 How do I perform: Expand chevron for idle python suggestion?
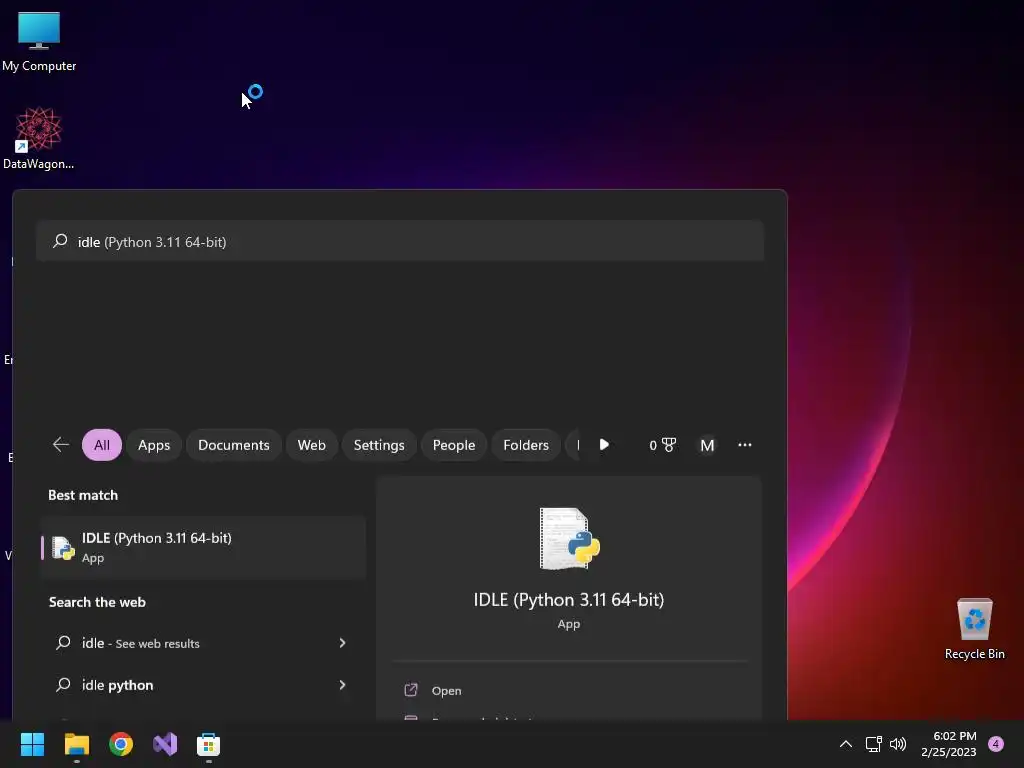tap(342, 685)
